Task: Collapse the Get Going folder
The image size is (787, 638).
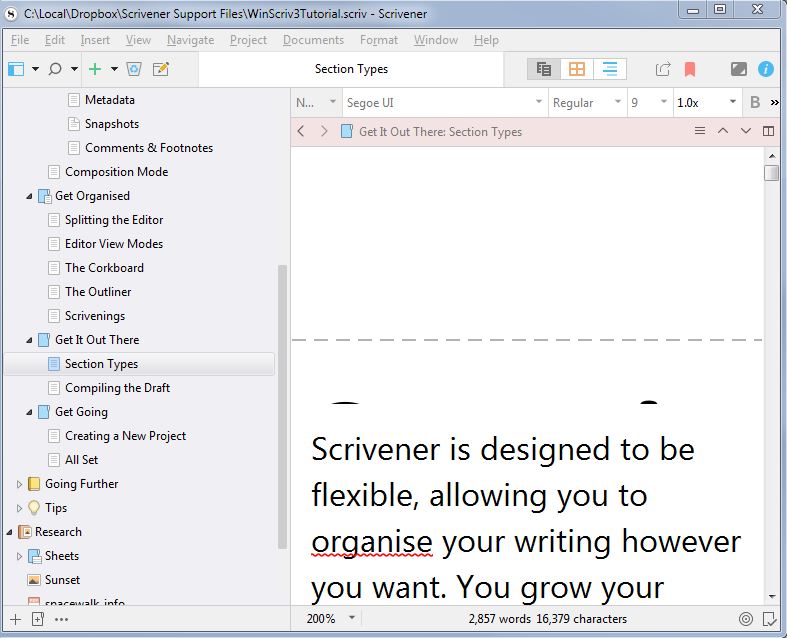Action: tap(29, 412)
